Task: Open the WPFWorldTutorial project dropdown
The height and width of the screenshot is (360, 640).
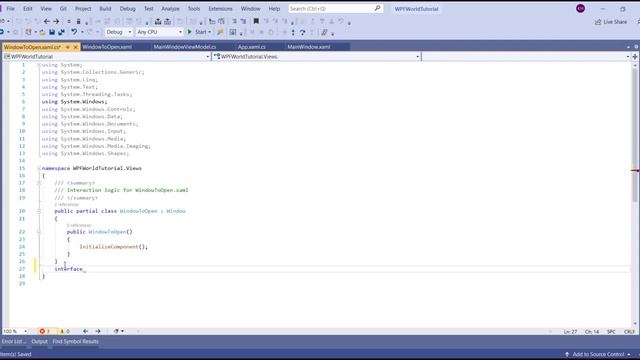Action: point(107,57)
